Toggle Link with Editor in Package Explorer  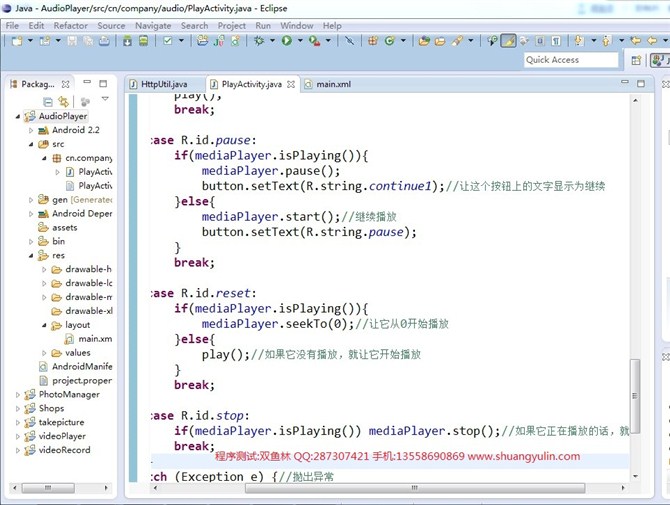pyautogui.click(x=63, y=102)
